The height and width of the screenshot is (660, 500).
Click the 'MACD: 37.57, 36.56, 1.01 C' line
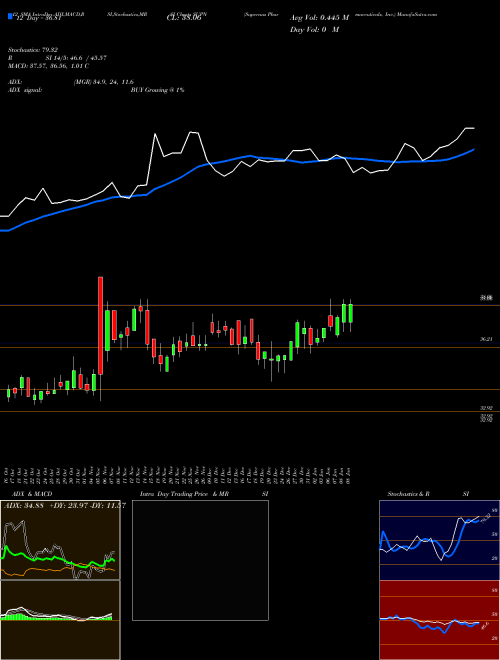point(48,66)
